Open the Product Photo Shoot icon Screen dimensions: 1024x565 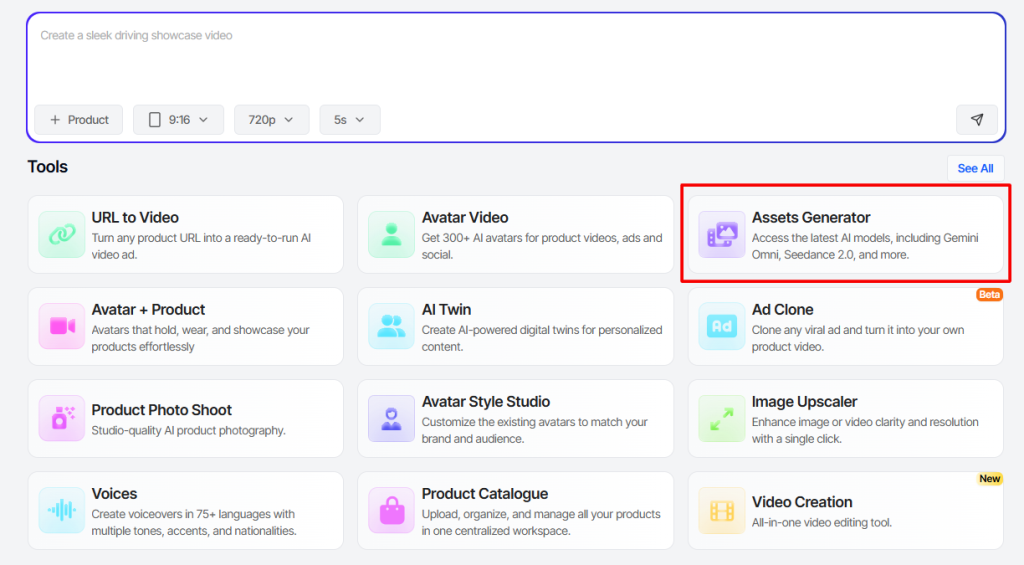point(61,419)
